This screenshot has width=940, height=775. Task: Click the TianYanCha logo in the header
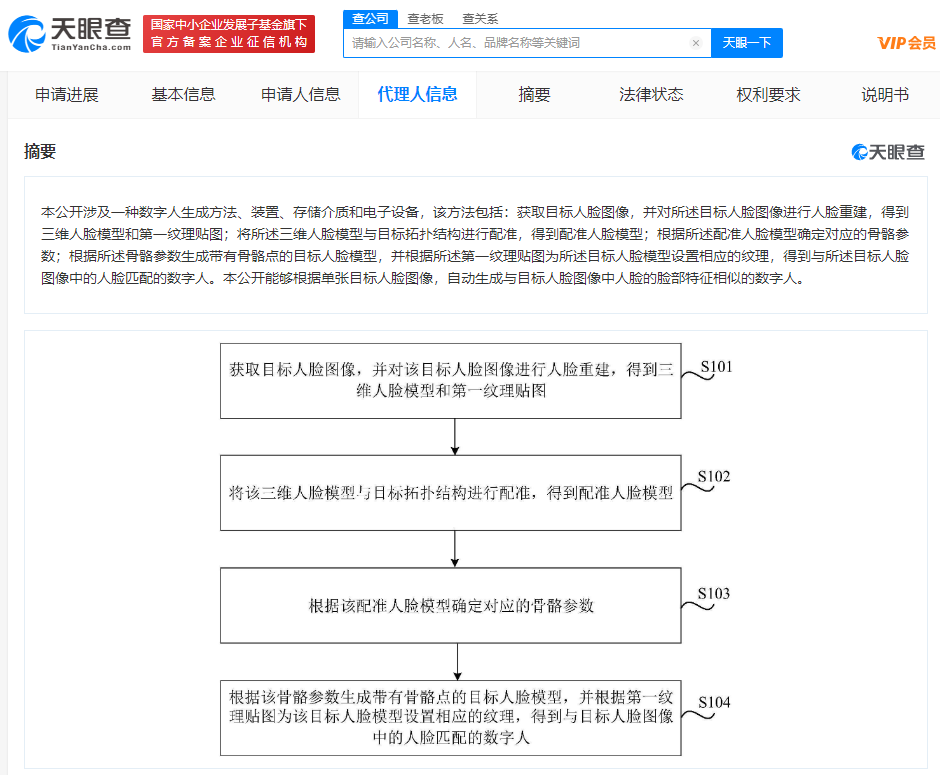tap(70, 34)
